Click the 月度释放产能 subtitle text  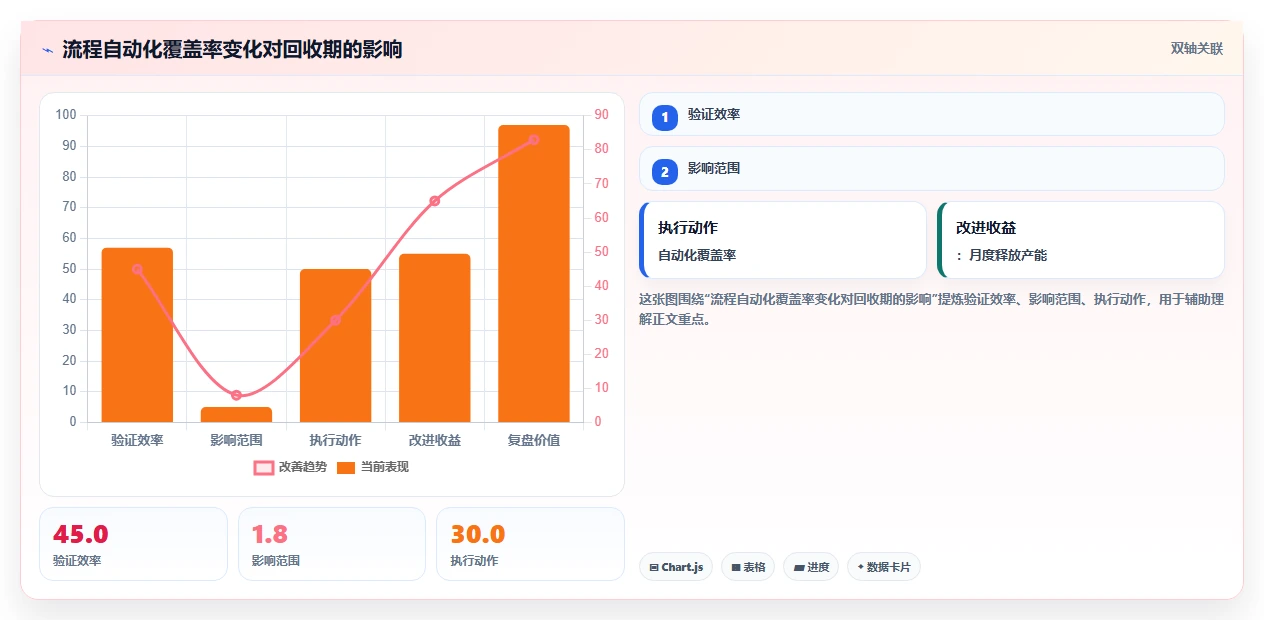tap(1008, 255)
